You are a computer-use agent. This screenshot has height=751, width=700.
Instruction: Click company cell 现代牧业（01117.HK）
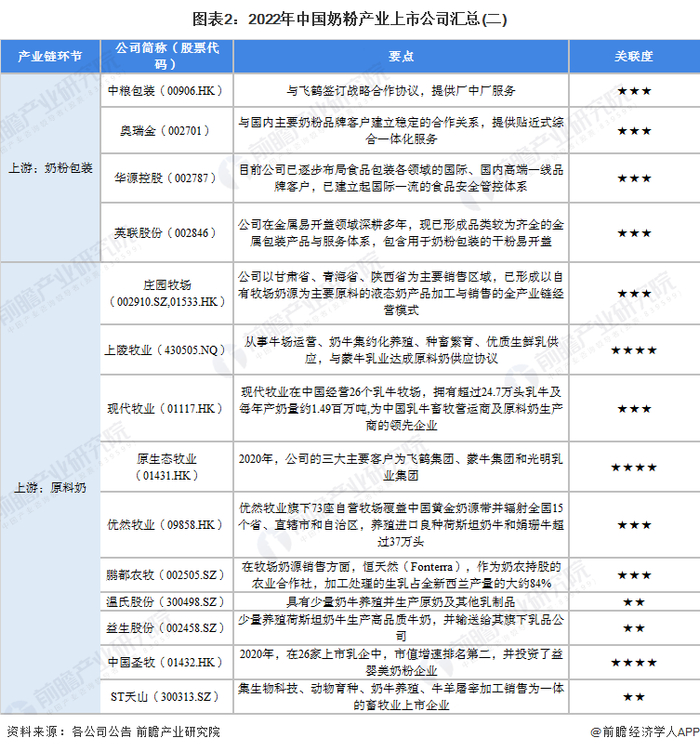pos(167,409)
